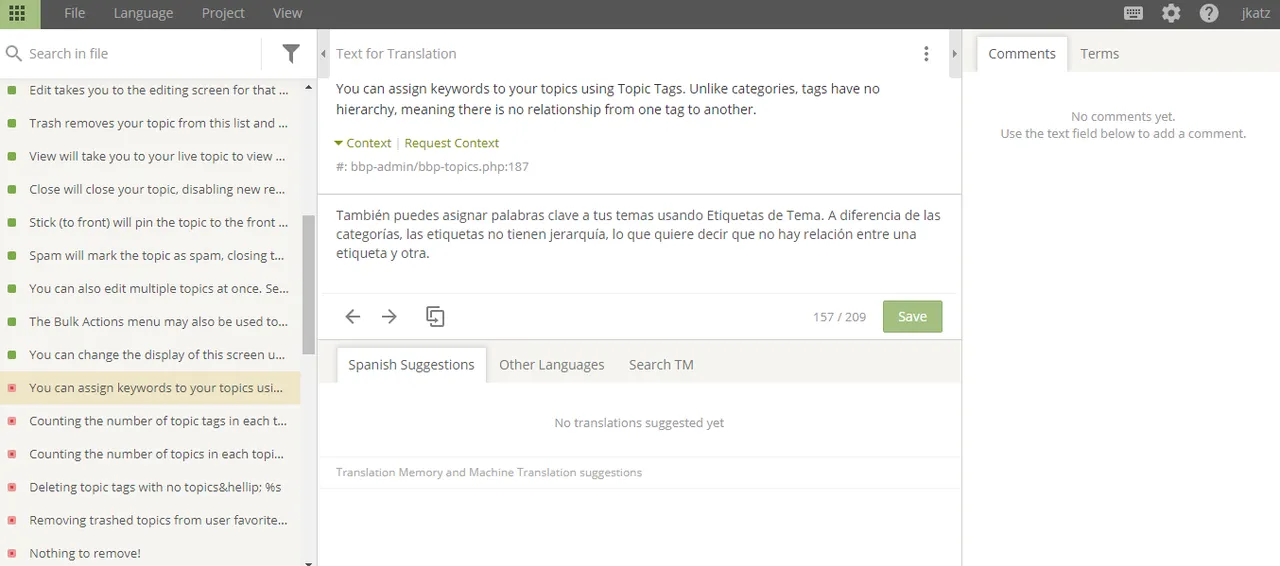Viewport: 1280px width, 566px height.
Task: Click the Request Context link
Action: click(x=451, y=143)
